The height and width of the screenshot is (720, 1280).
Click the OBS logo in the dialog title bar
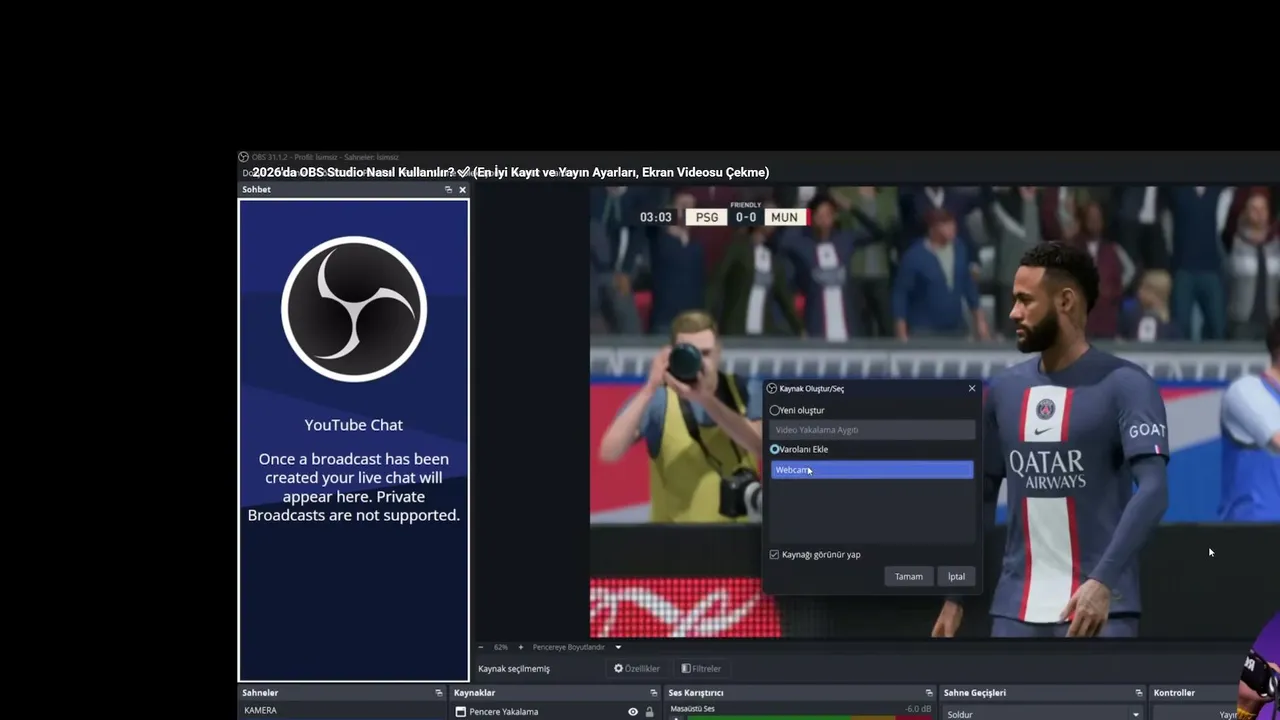(x=772, y=388)
